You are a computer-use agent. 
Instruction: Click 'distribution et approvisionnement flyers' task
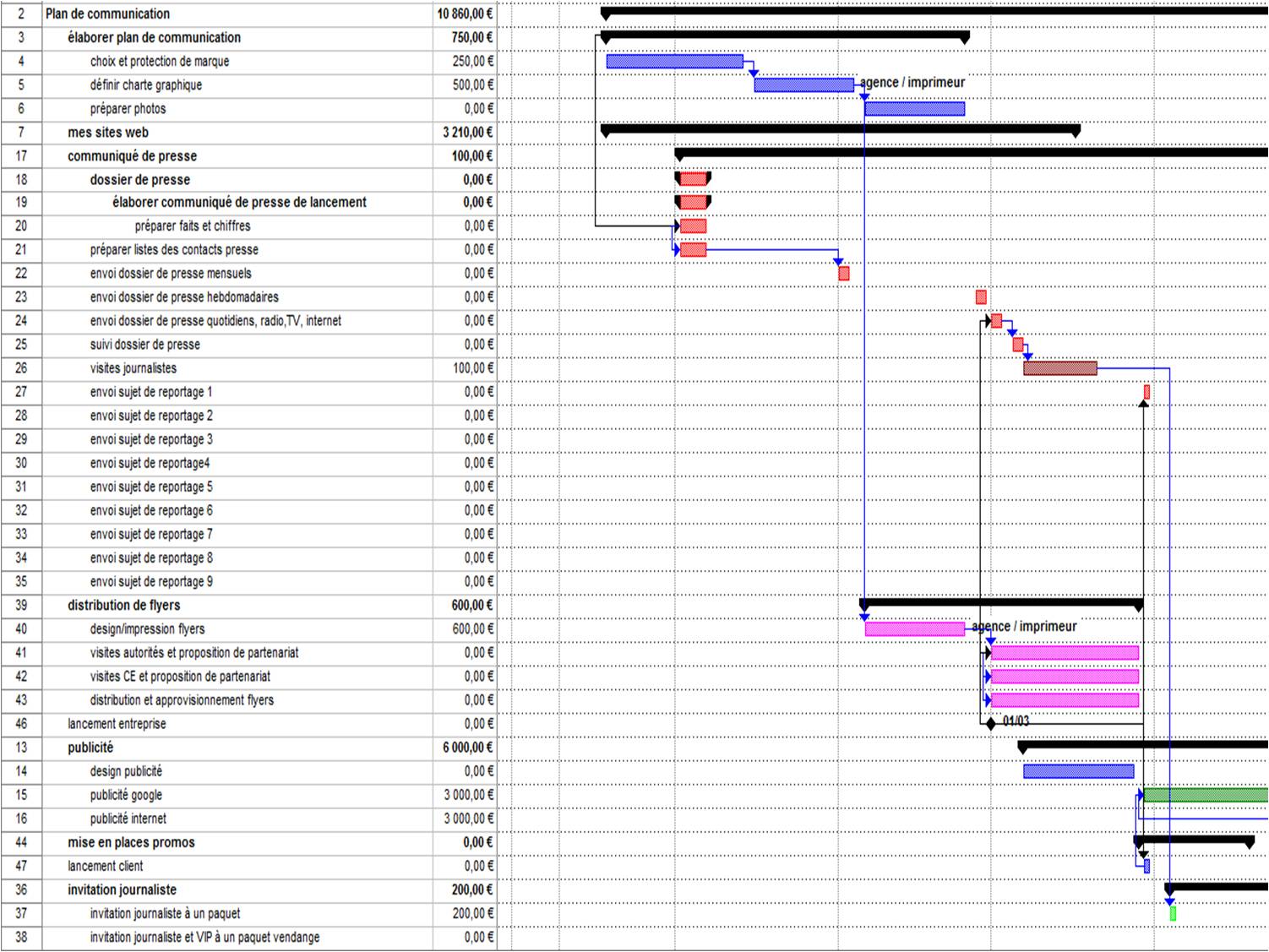coord(182,699)
